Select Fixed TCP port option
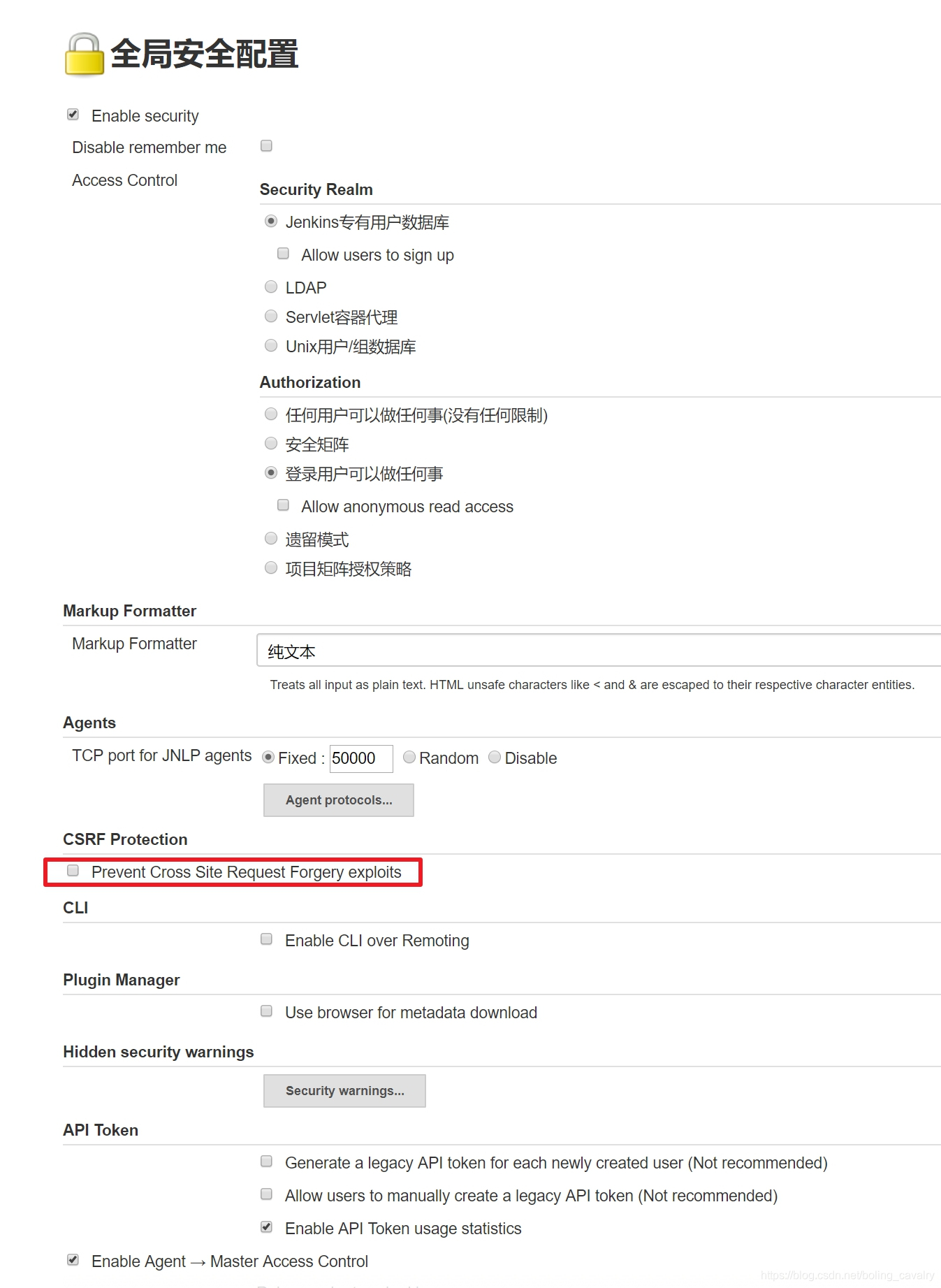Screen dimensions: 941x1288 [268, 758]
